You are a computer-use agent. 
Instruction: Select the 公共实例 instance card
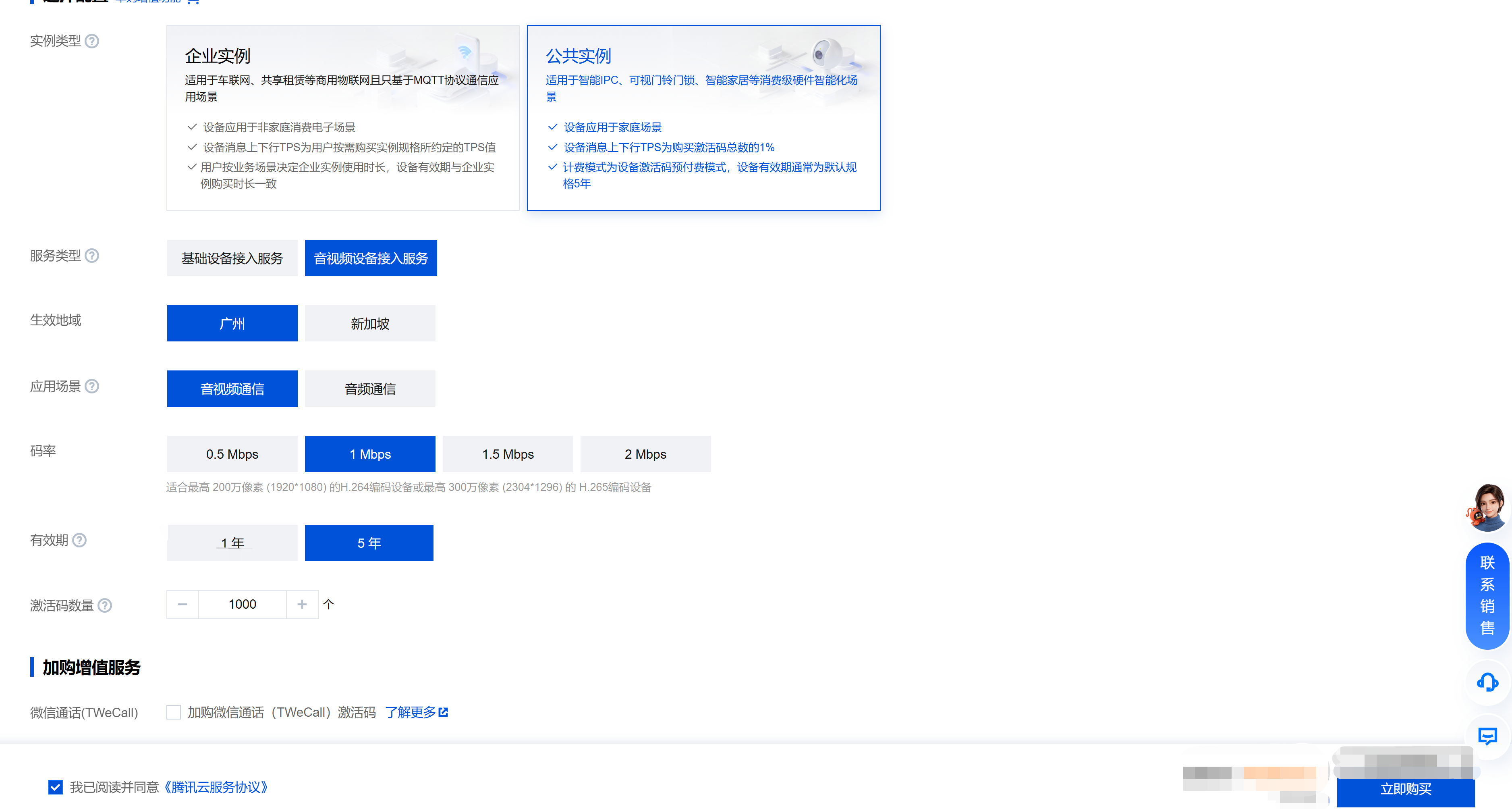[703, 117]
